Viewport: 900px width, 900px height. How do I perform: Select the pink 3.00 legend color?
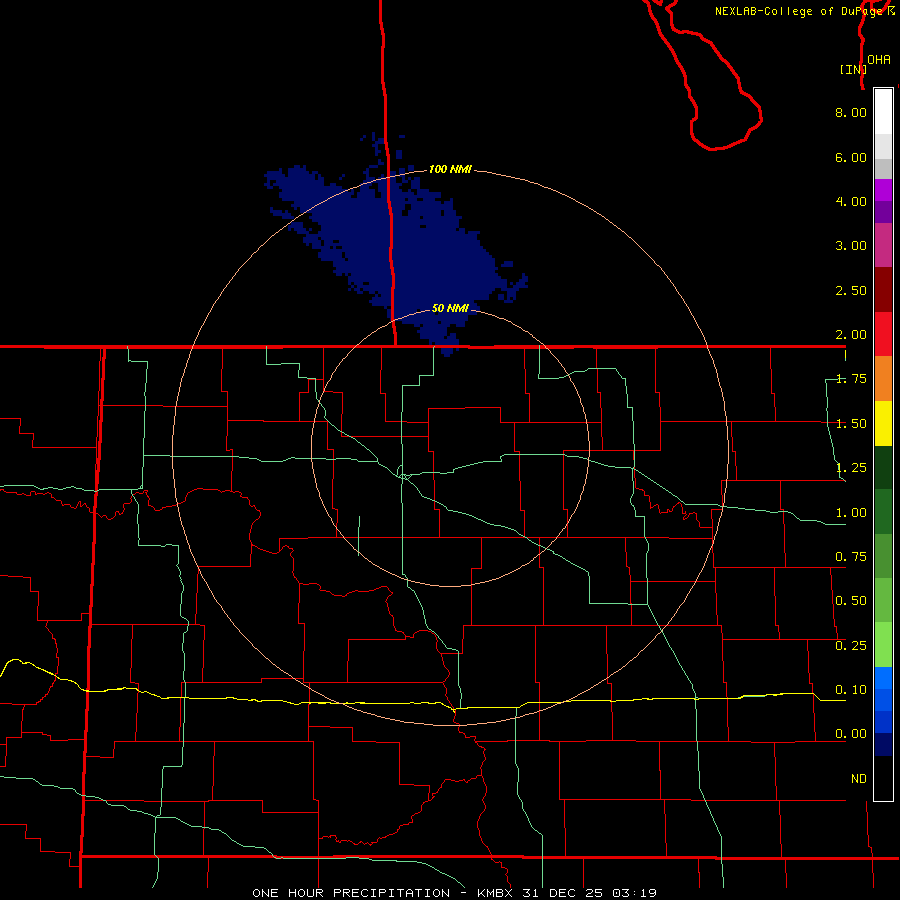pos(883,245)
